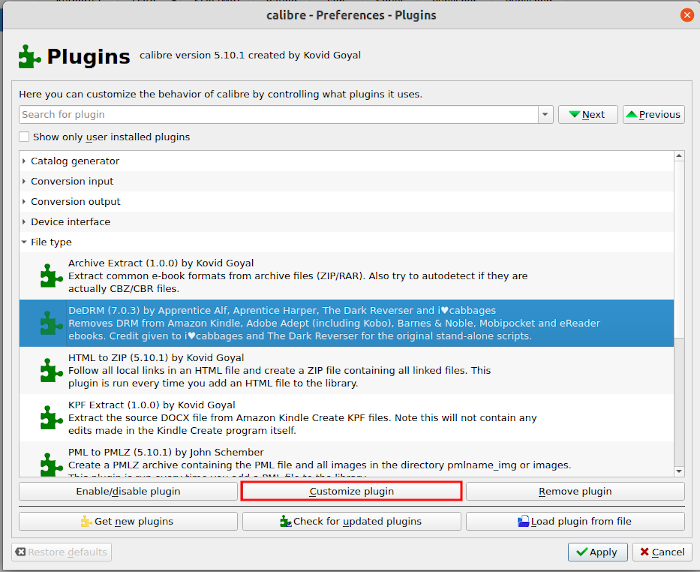The width and height of the screenshot is (700, 572).
Task: Click the KPF Extract plugin icon
Action: pyautogui.click(x=51, y=418)
